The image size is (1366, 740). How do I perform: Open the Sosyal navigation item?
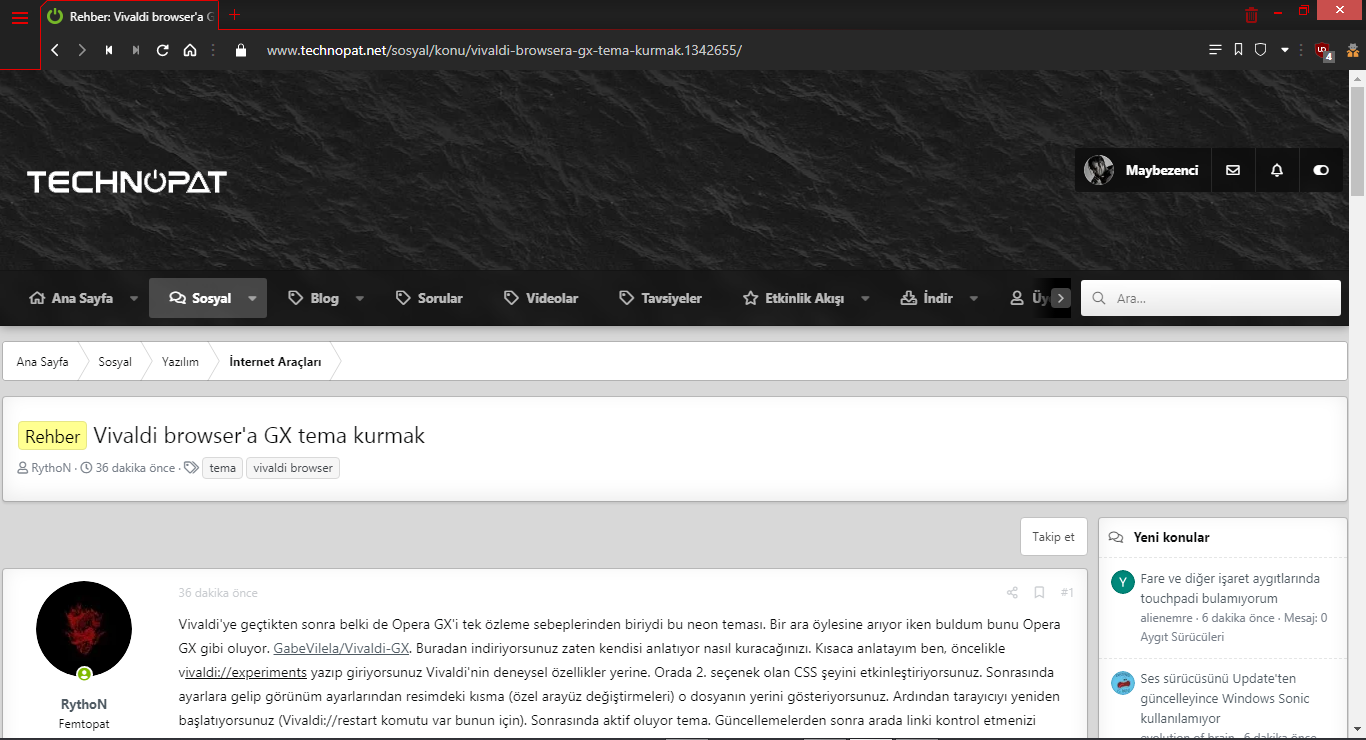click(x=200, y=298)
